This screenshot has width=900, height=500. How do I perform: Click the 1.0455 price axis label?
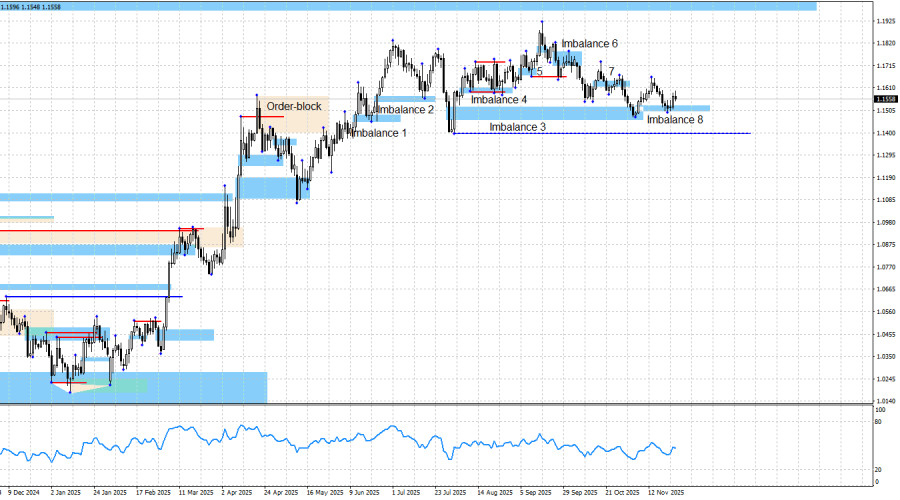[886, 334]
